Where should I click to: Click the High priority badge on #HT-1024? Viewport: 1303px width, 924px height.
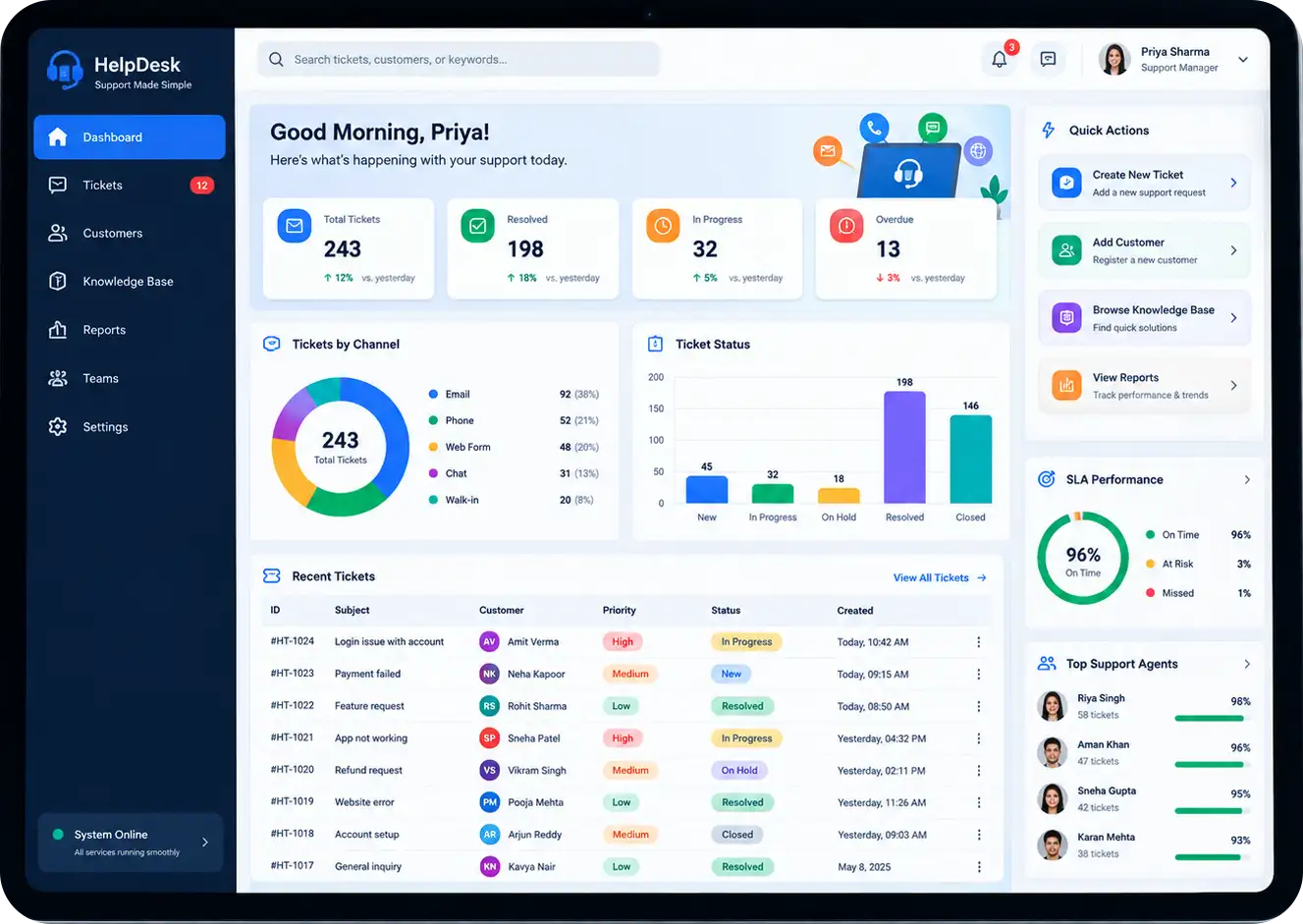pos(623,642)
